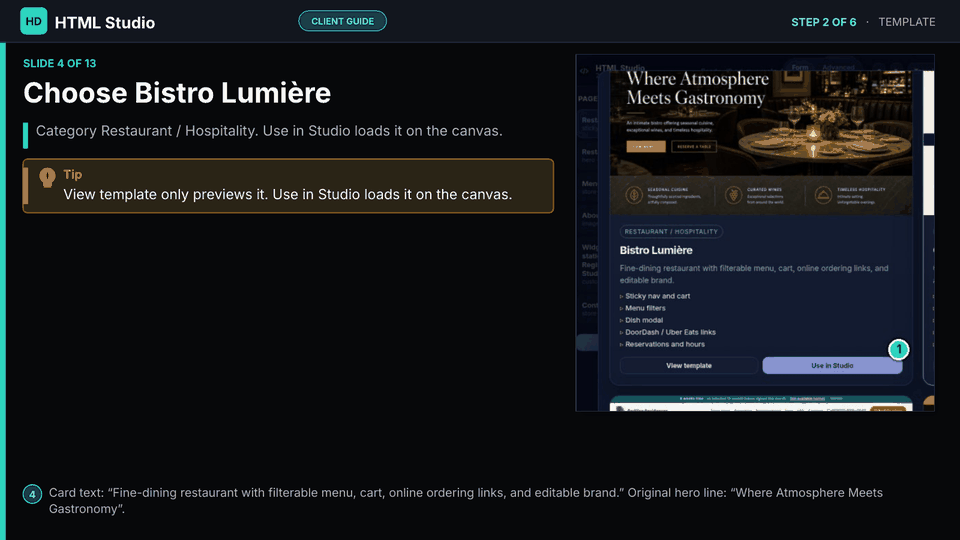Image resolution: width=960 pixels, height=540 pixels.
Task: Click the 'Menu filters' feature line
Action: [645, 308]
